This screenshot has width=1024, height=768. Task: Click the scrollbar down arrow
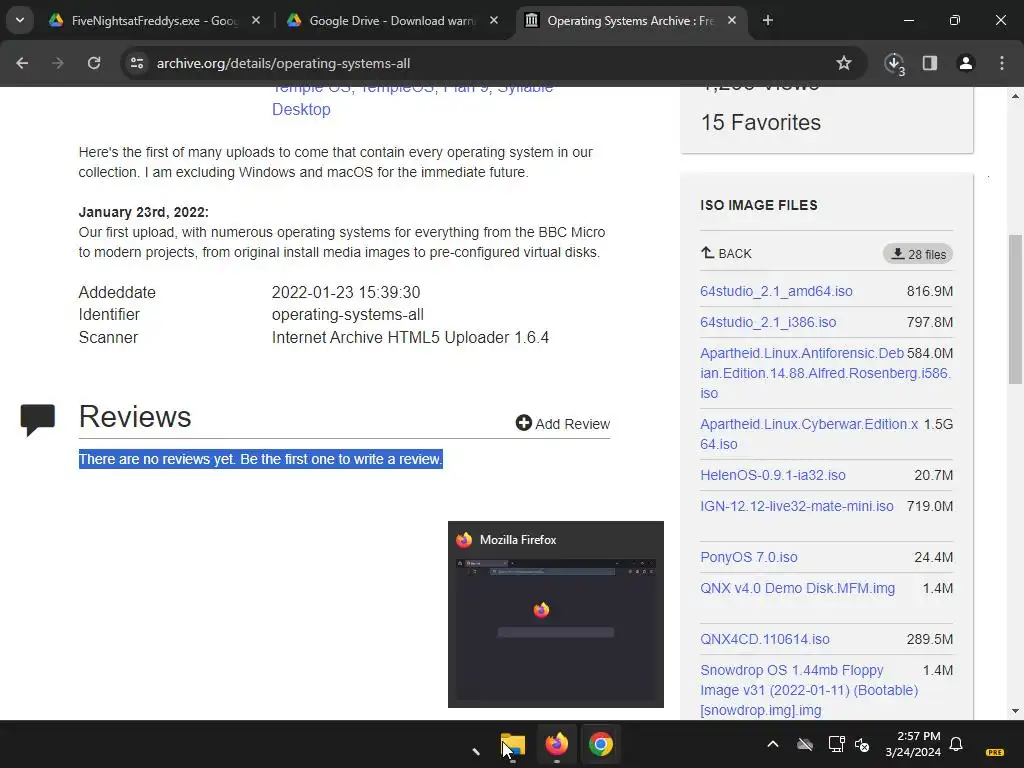pos(1015,711)
